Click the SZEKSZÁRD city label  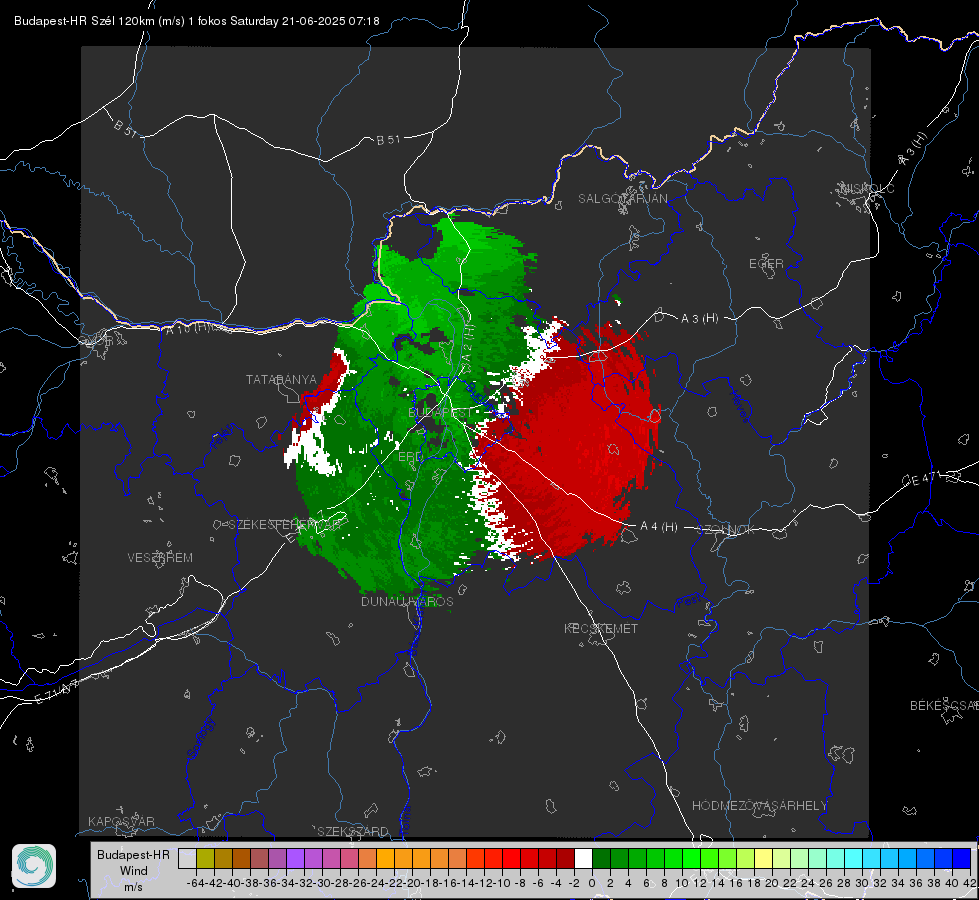[353, 831]
